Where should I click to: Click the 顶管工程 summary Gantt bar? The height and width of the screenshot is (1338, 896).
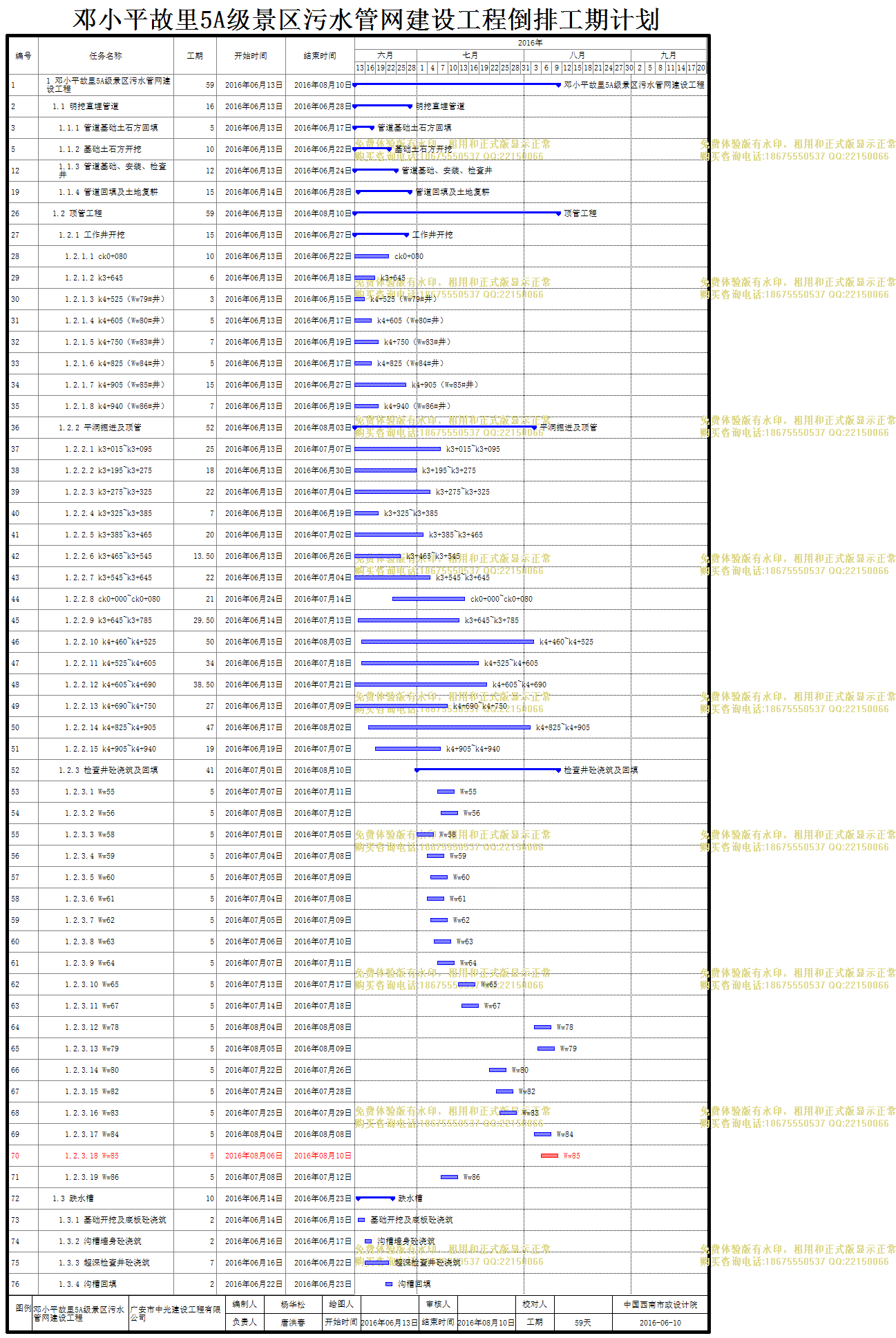(457, 213)
